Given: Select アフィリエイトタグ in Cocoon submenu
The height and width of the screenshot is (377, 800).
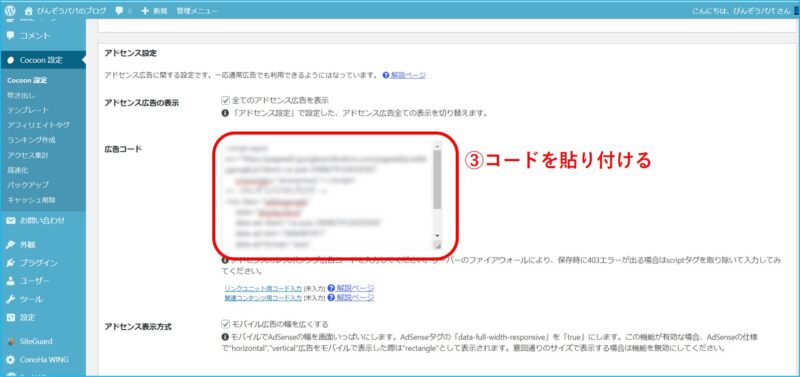Looking at the screenshot, I should [x=38, y=125].
